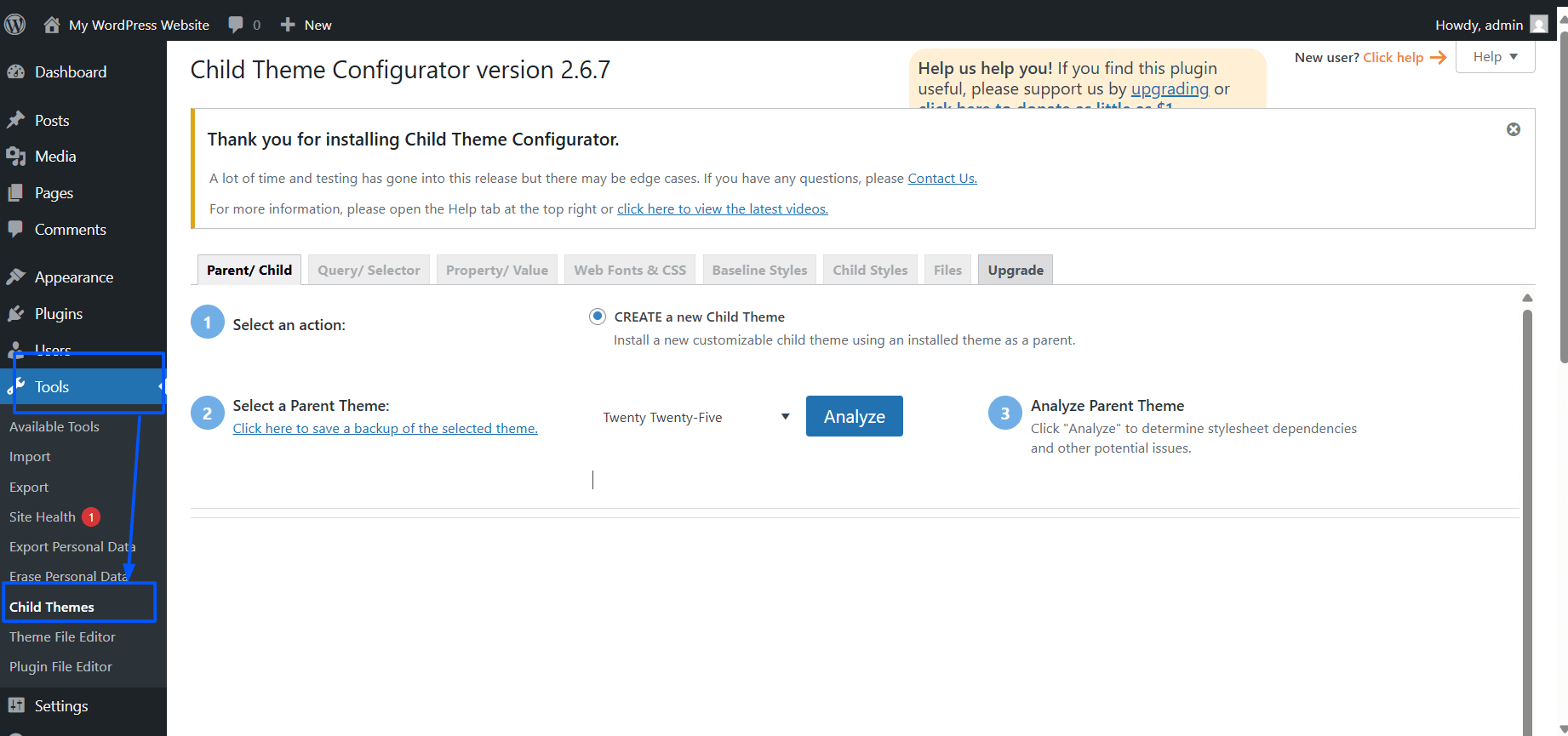Select CREATE a new Child Theme radio button
1568x736 pixels.
point(598,317)
